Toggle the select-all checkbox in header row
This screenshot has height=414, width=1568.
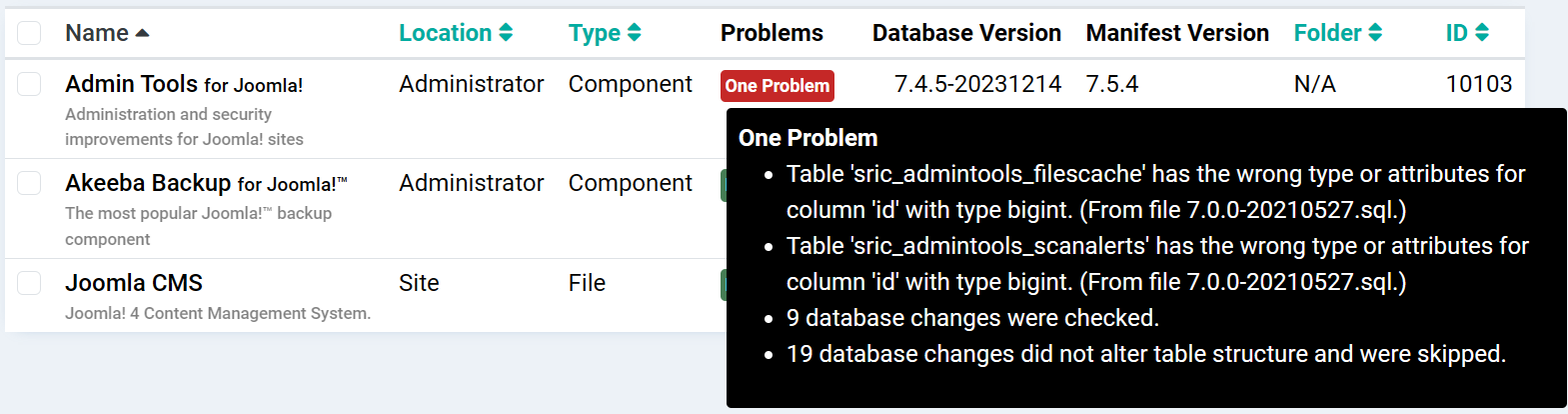29,33
